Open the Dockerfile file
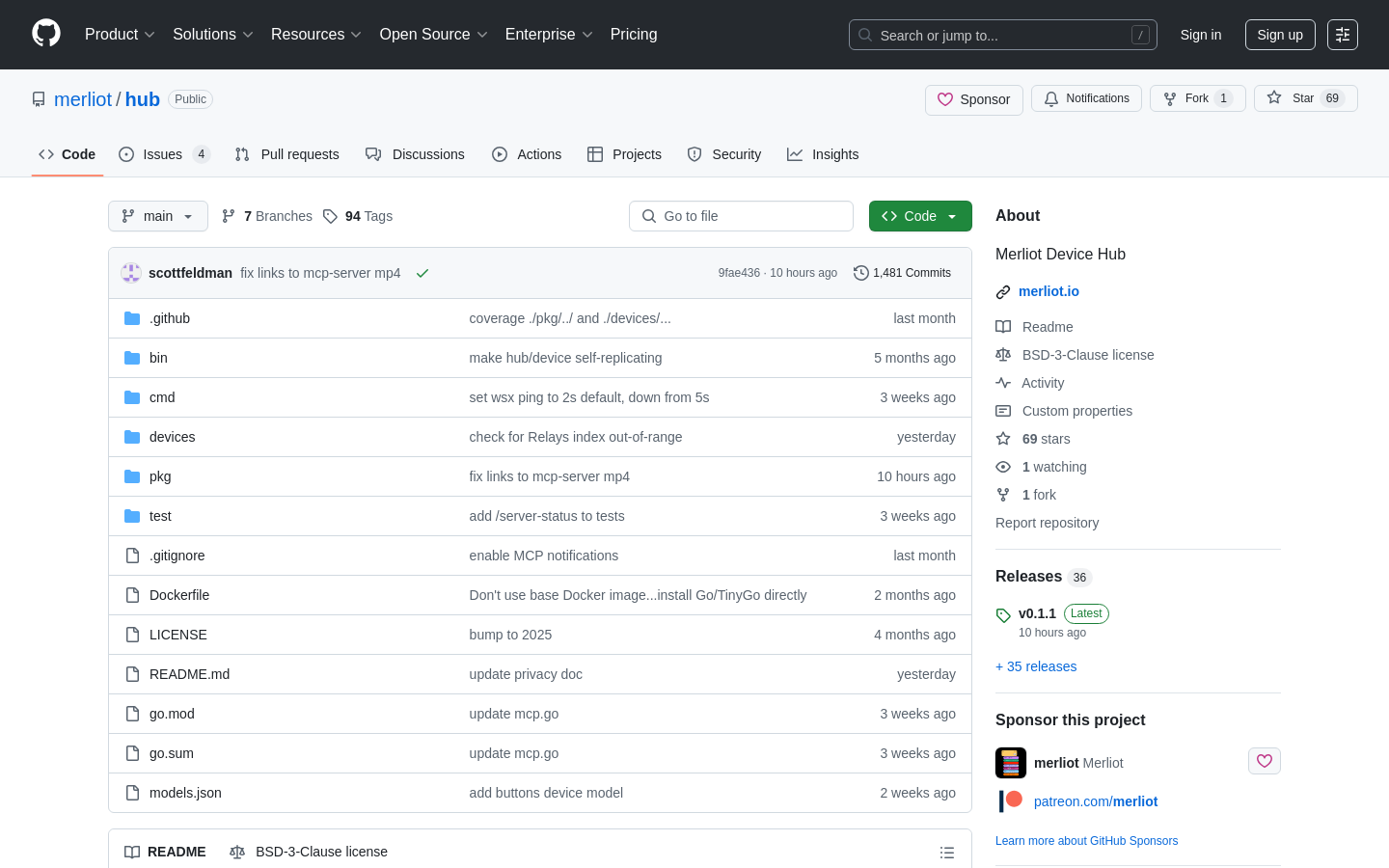 [x=179, y=595]
